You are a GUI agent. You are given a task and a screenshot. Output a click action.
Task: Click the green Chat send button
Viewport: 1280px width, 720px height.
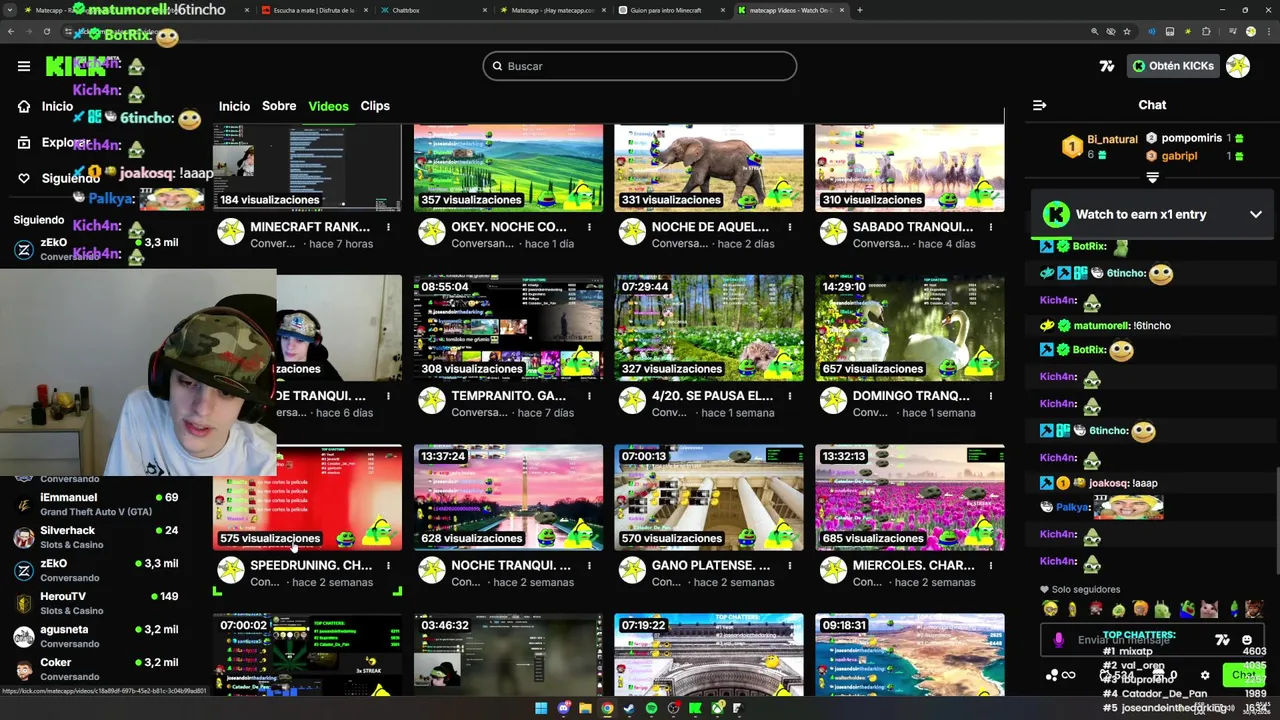(1243, 675)
